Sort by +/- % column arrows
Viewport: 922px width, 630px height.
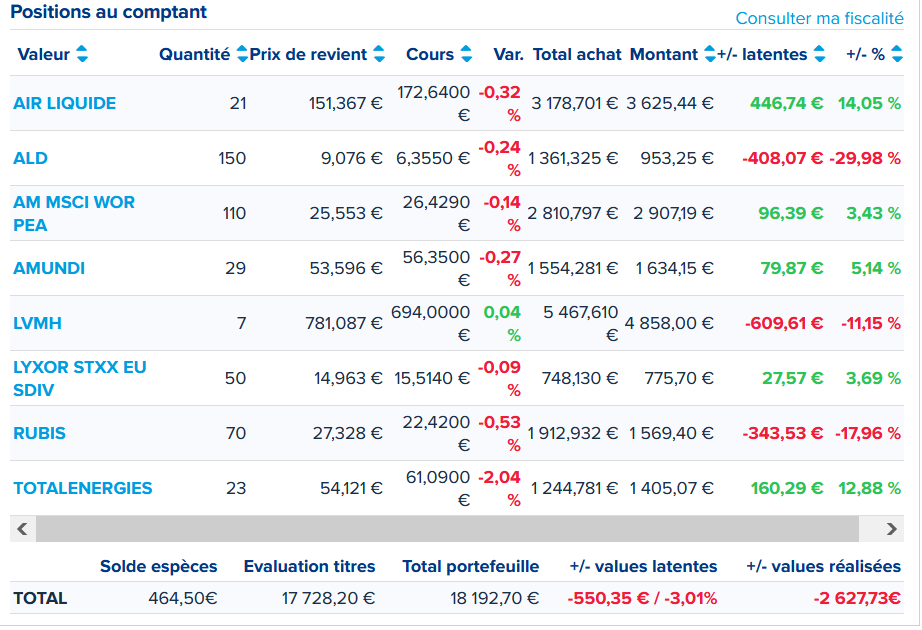[x=897, y=54]
